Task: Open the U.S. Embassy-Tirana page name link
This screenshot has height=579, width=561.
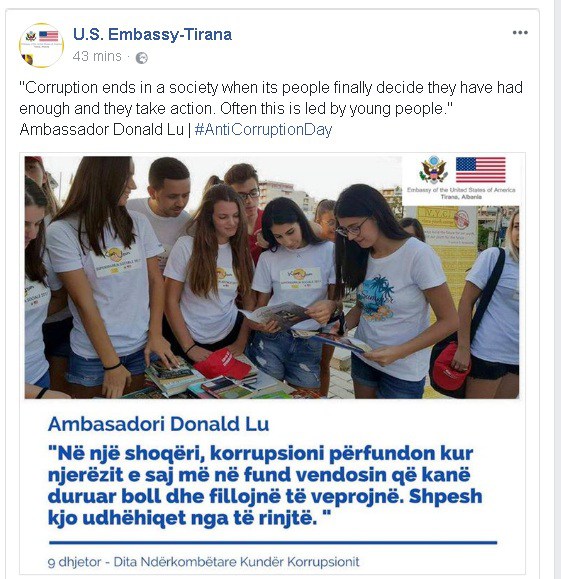Action: [152, 34]
